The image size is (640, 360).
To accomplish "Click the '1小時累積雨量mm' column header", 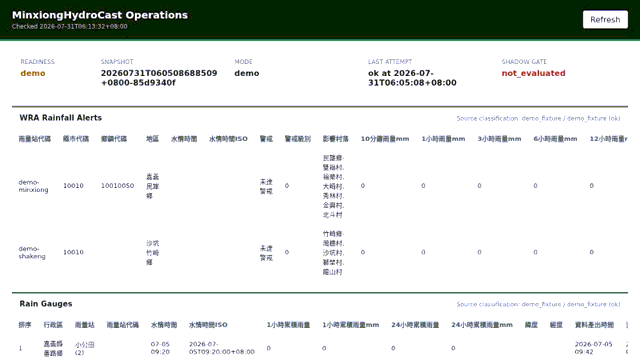I will 351,325.
